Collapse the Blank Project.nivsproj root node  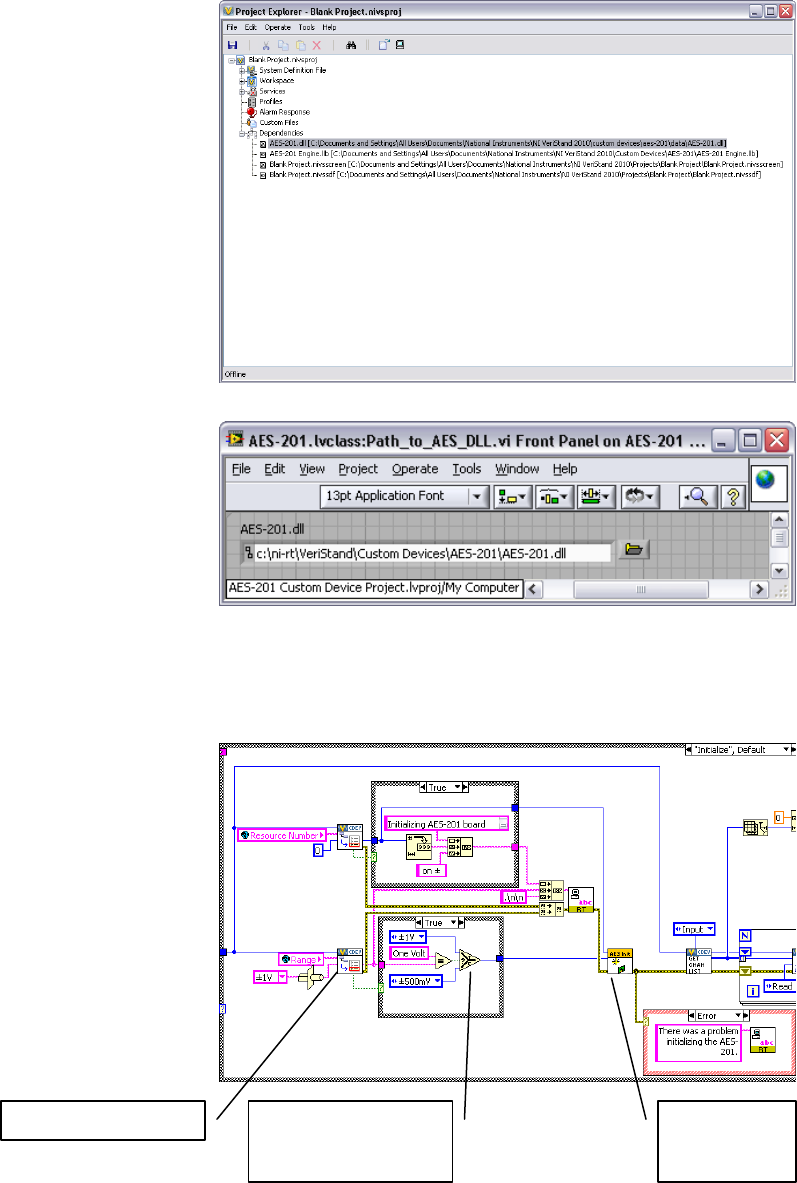[x=231, y=60]
